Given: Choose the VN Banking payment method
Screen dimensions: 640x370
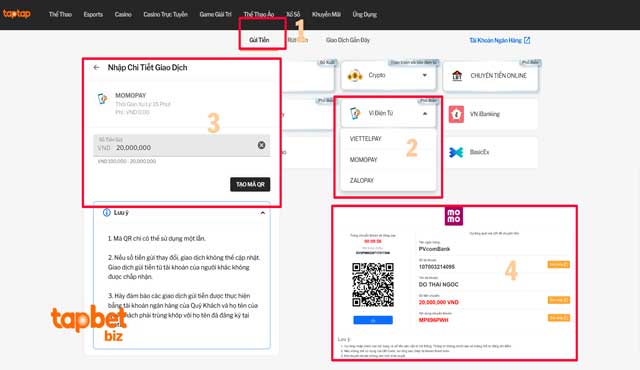Looking at the screenshot, I should pos(491,114).
